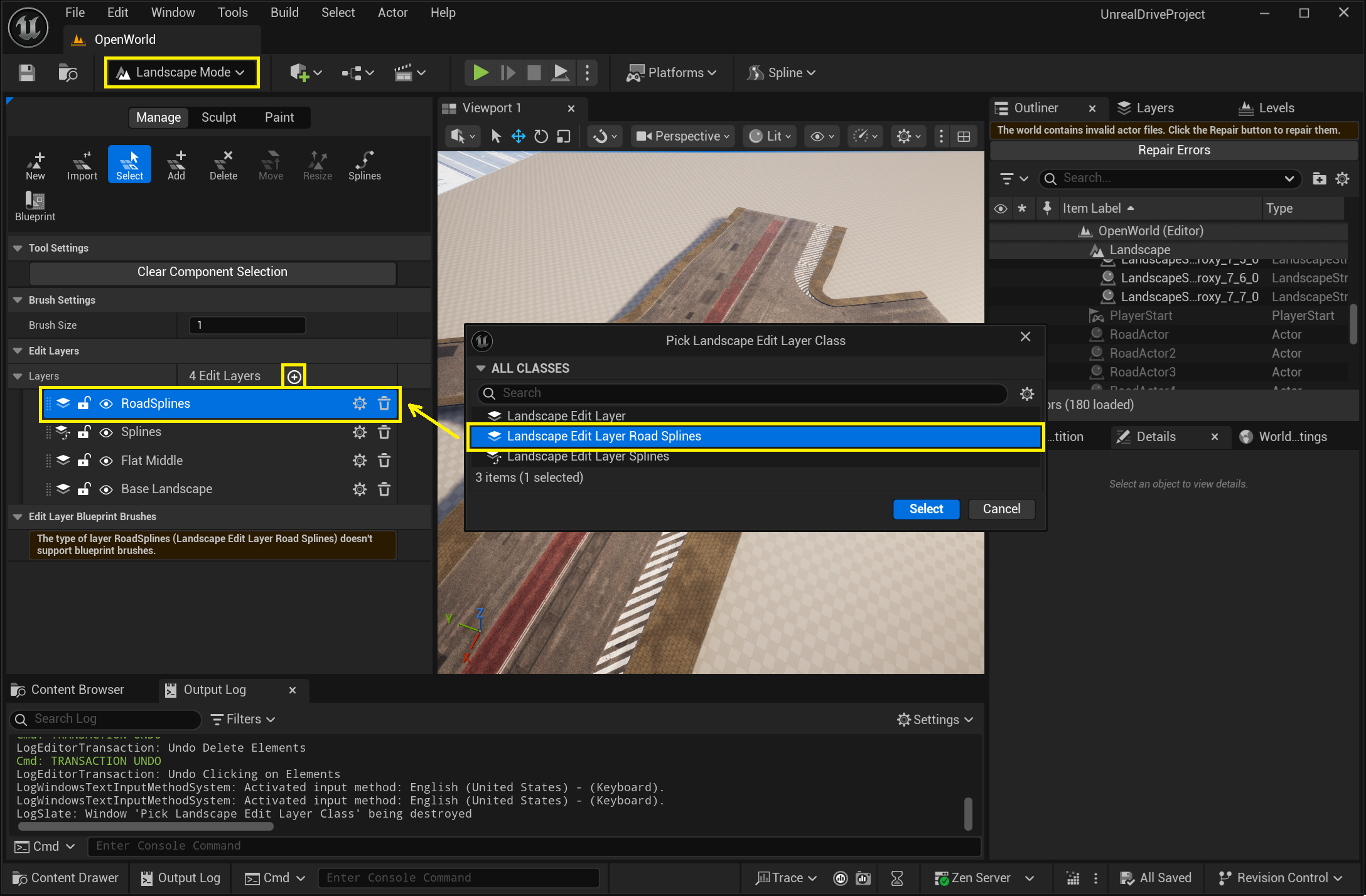
Task: Open the Splines landscape tool
Action: coord(365,165)
